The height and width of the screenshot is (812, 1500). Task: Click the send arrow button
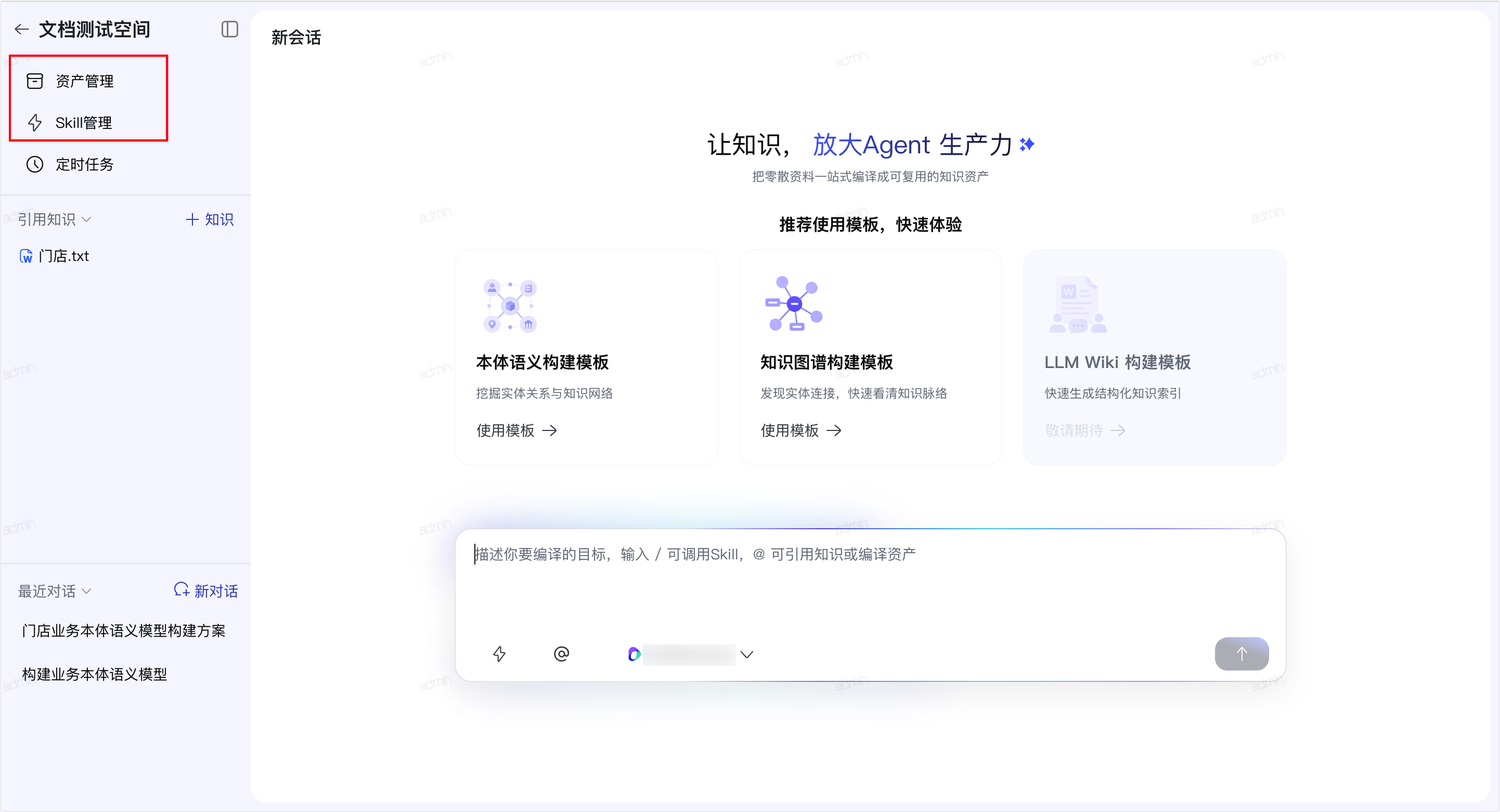coord(1242,653)
